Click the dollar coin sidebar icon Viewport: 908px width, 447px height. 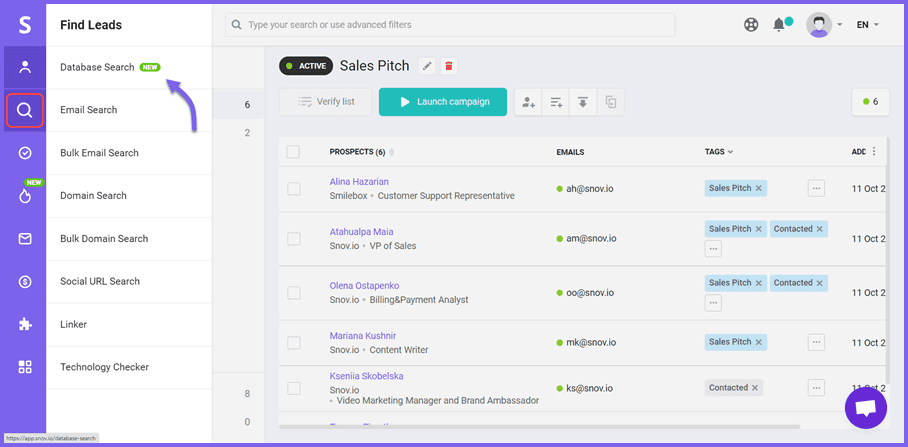pos(25,282)
